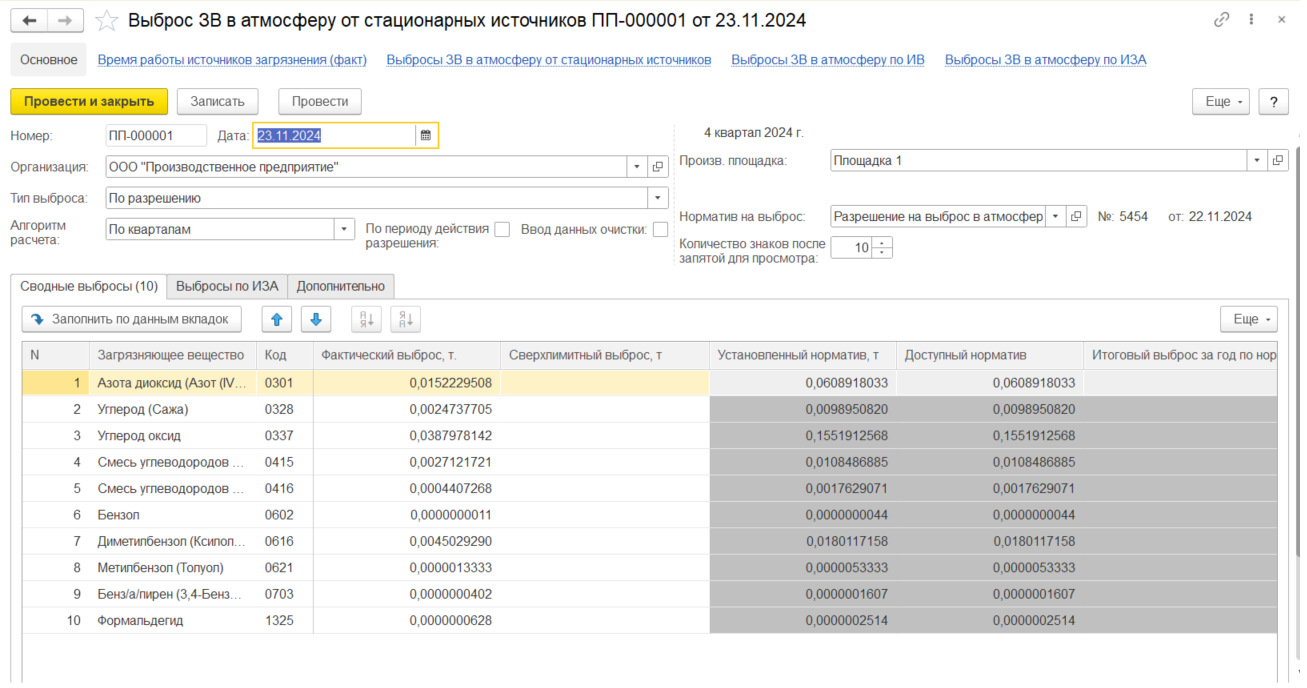Open the calendar picker for Дата field
The image size is (1307, 688).
426,136
